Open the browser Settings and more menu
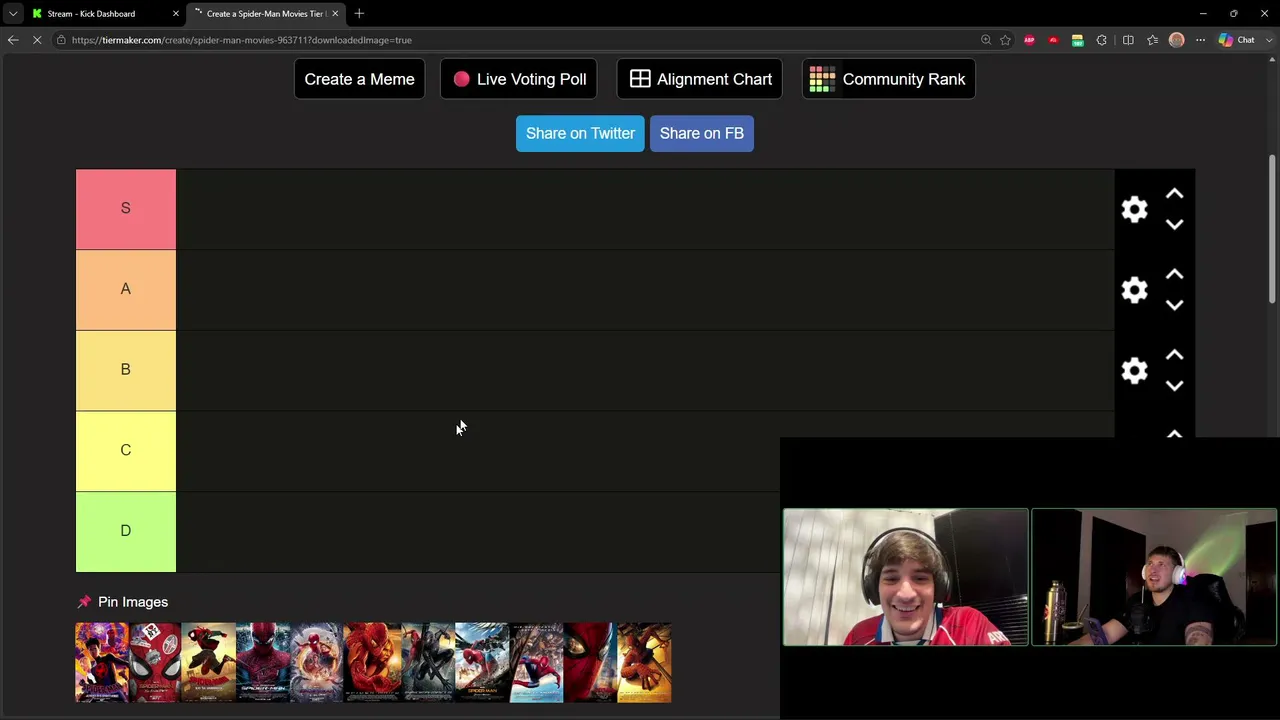This screenshot has width=1280, height=720. 1201,40
